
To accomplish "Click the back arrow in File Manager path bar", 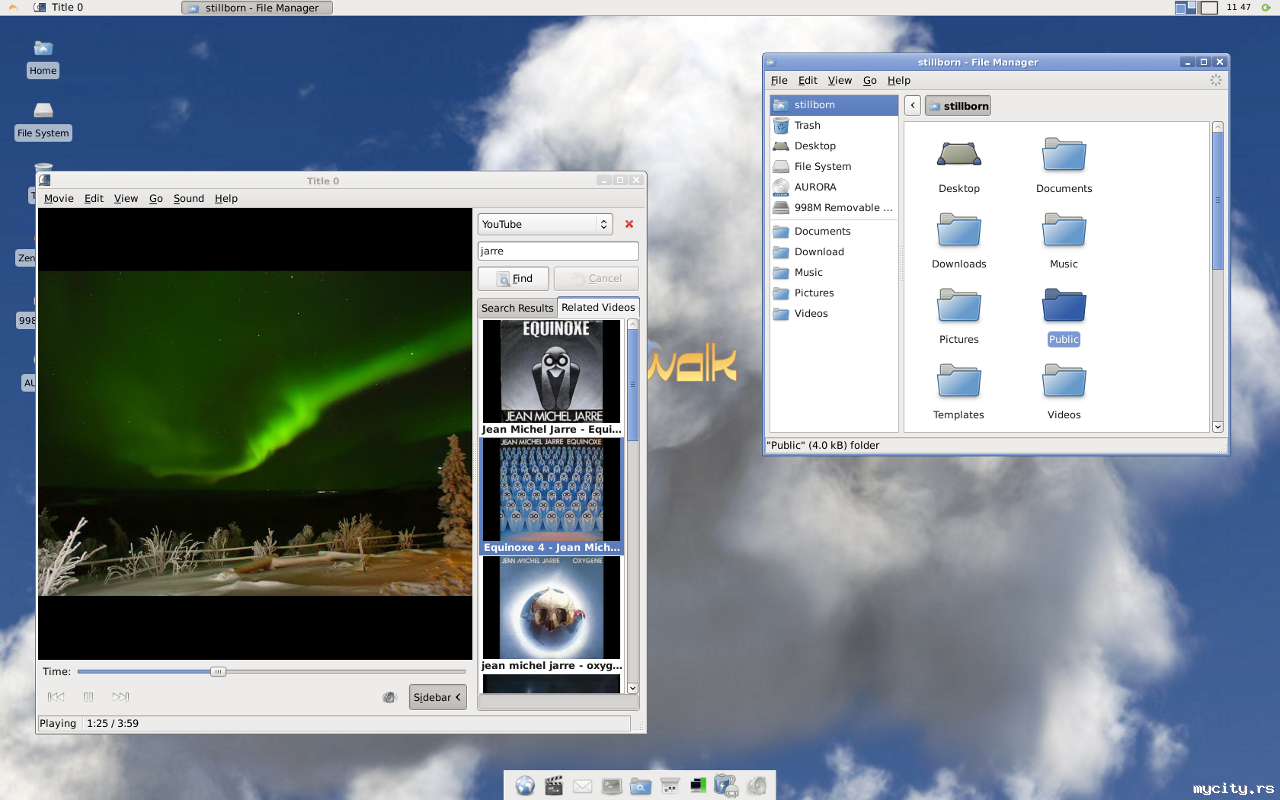I will coord(913,106).
